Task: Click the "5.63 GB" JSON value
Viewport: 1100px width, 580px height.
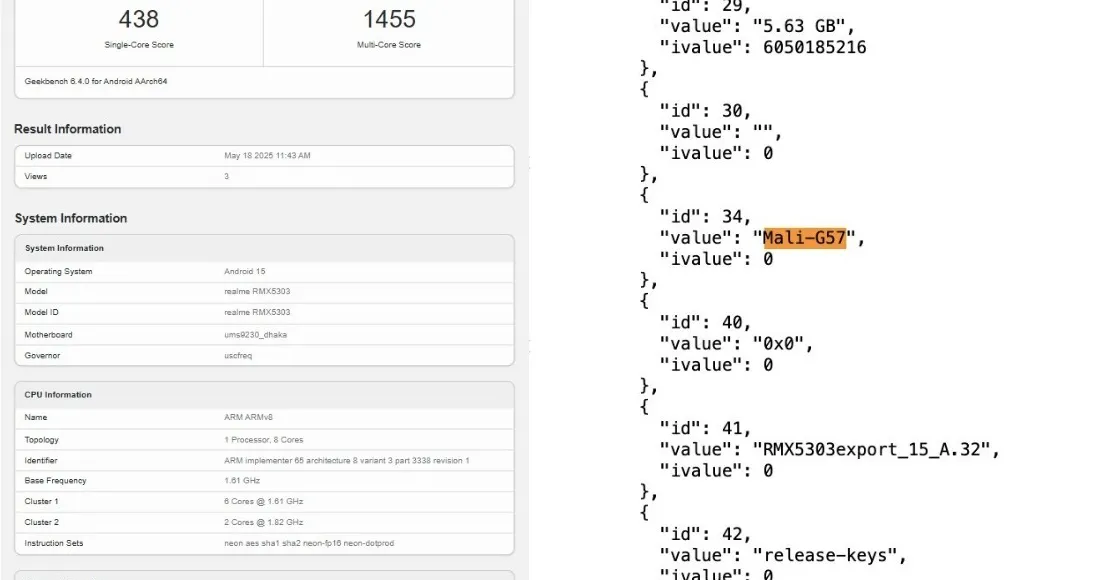Action: pyautogui.click(x=806, y=26)
